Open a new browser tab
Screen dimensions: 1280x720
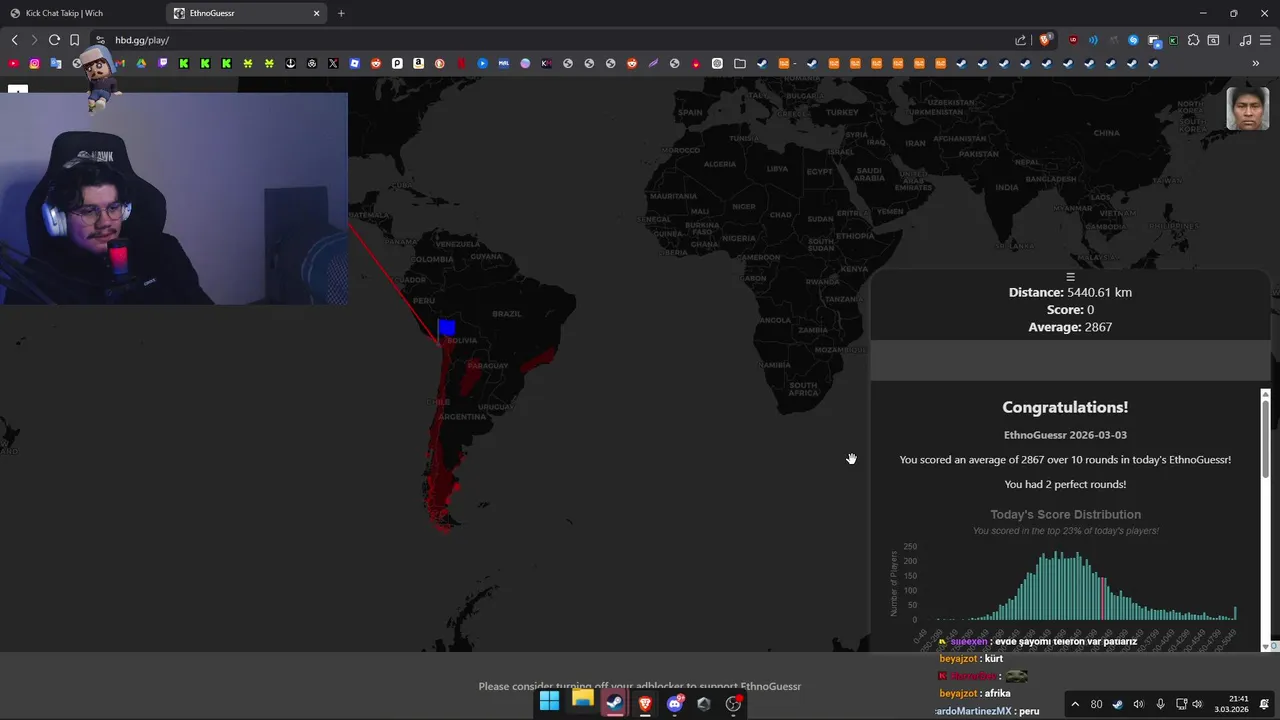[x=341, y=13]
